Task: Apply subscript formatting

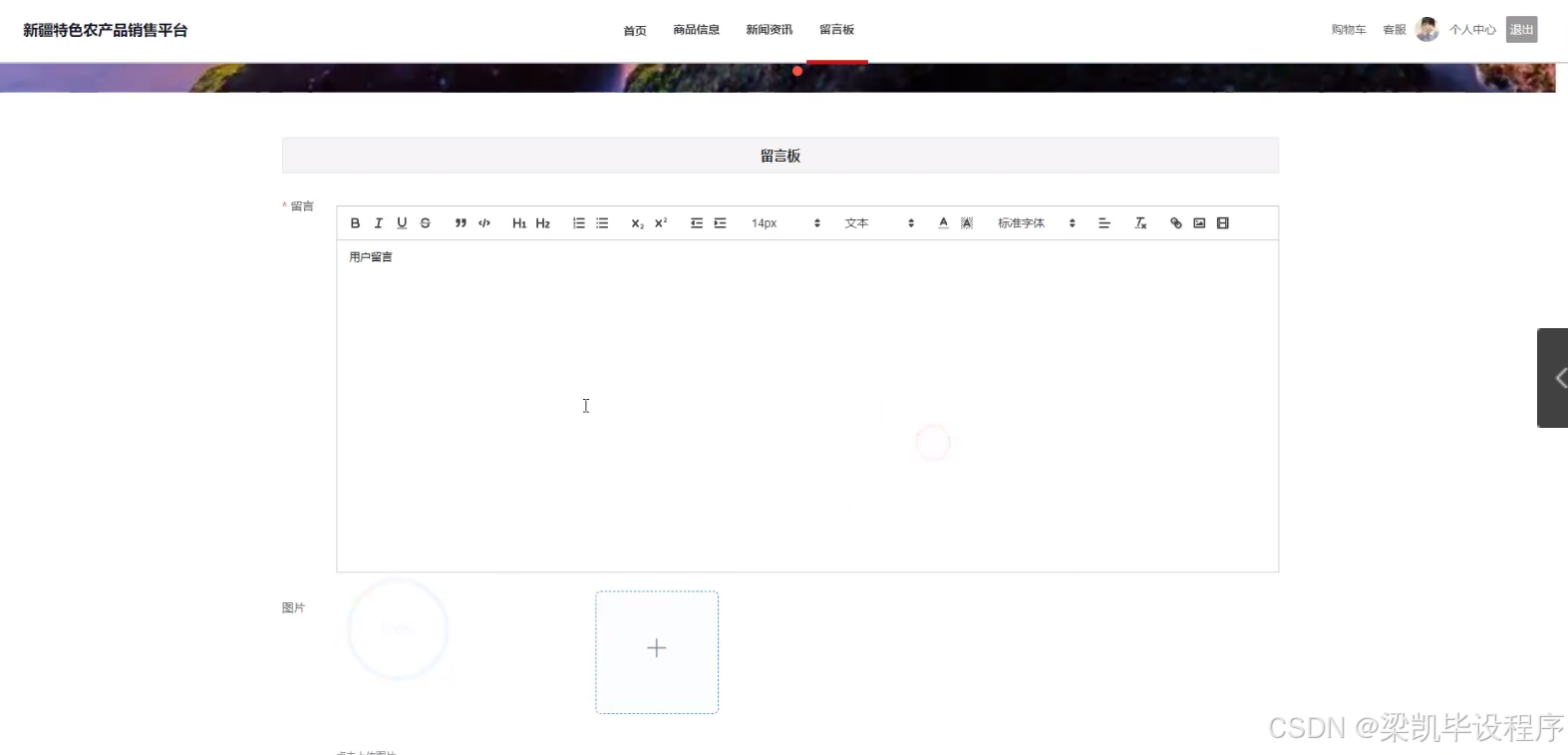Action: pyautogui.click(x=637, y=223)
